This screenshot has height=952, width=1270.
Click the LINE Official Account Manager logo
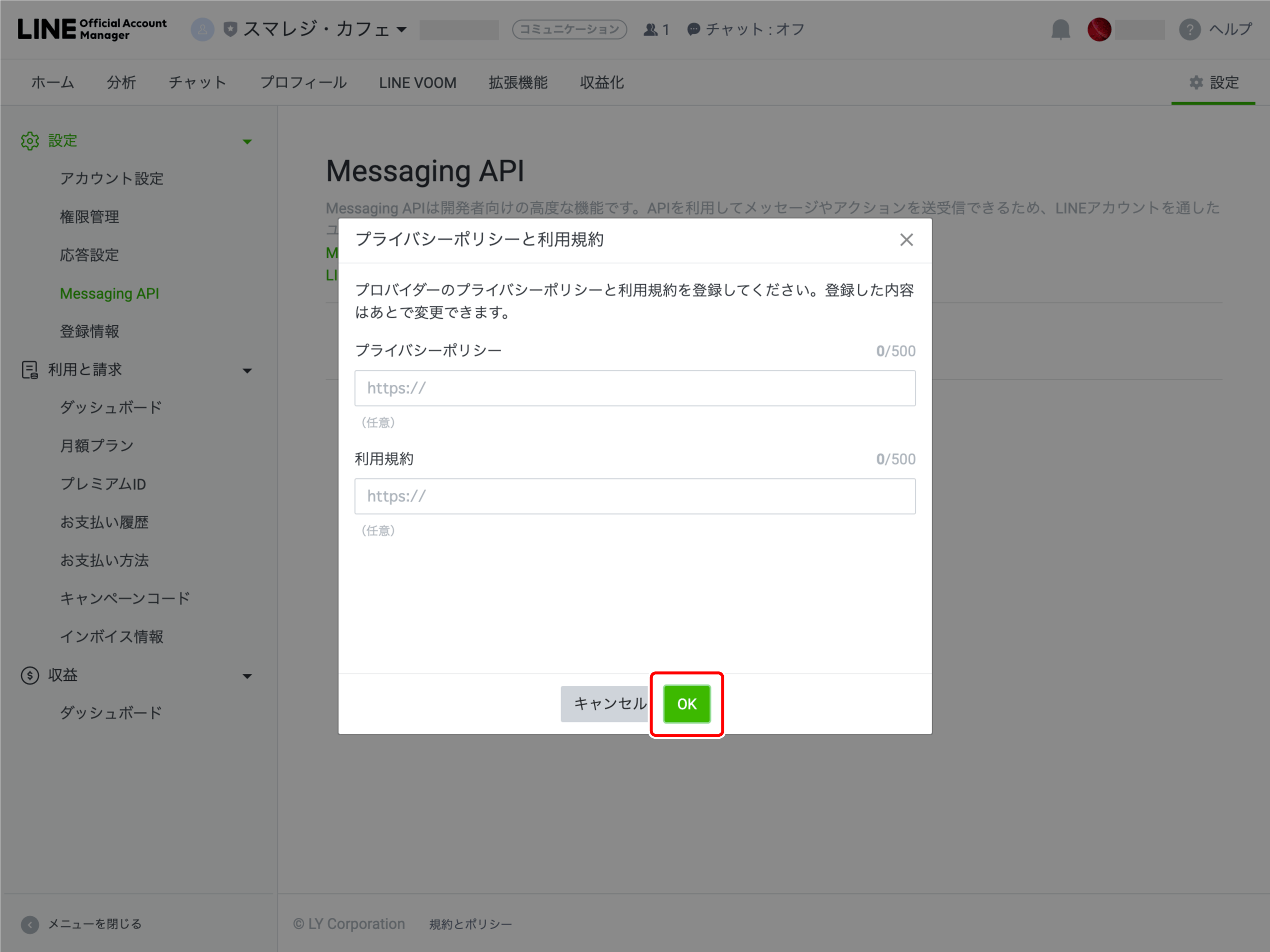pyautogui.click(x=92, y=29)
